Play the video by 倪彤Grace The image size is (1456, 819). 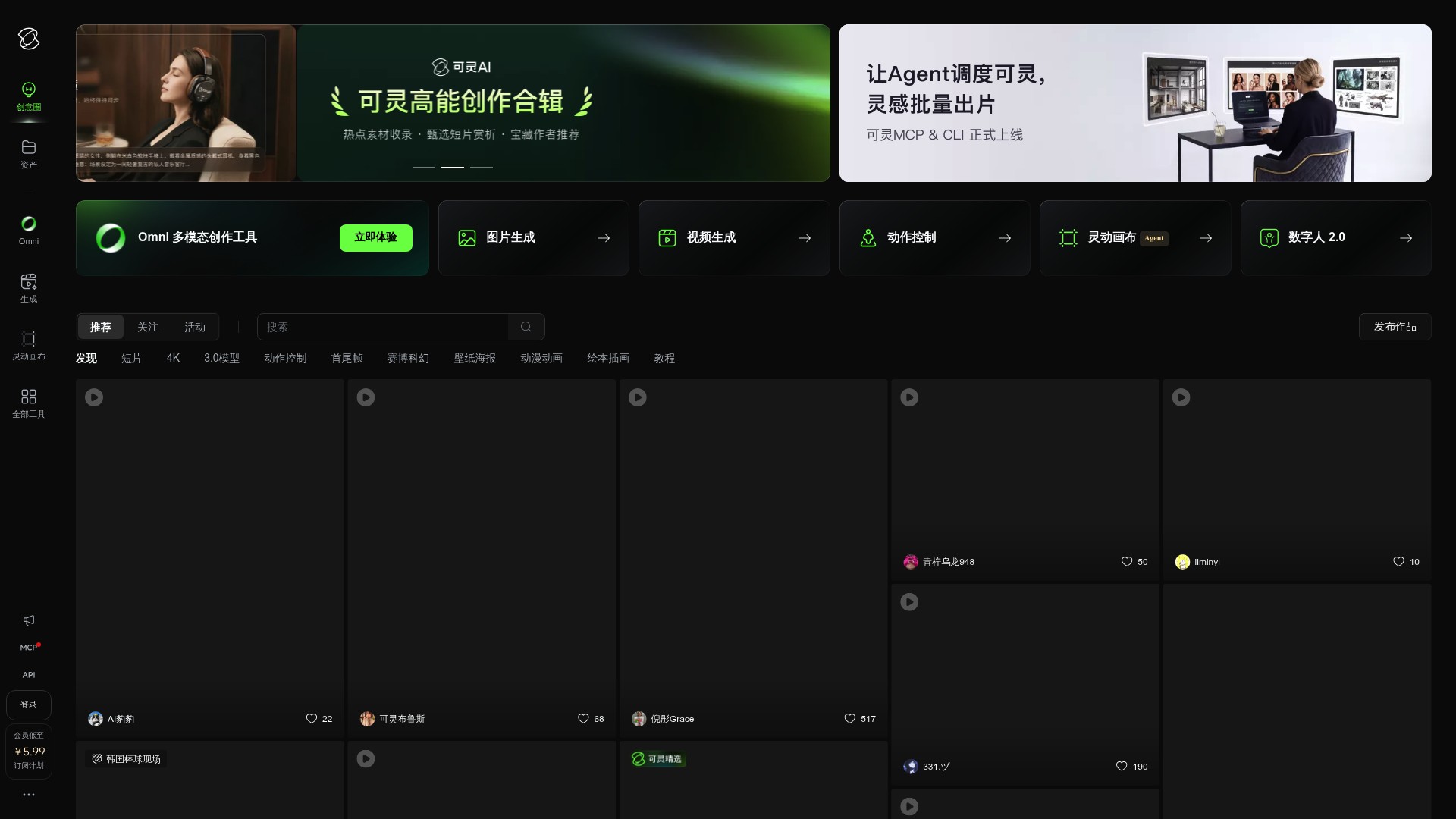point(638,397)
